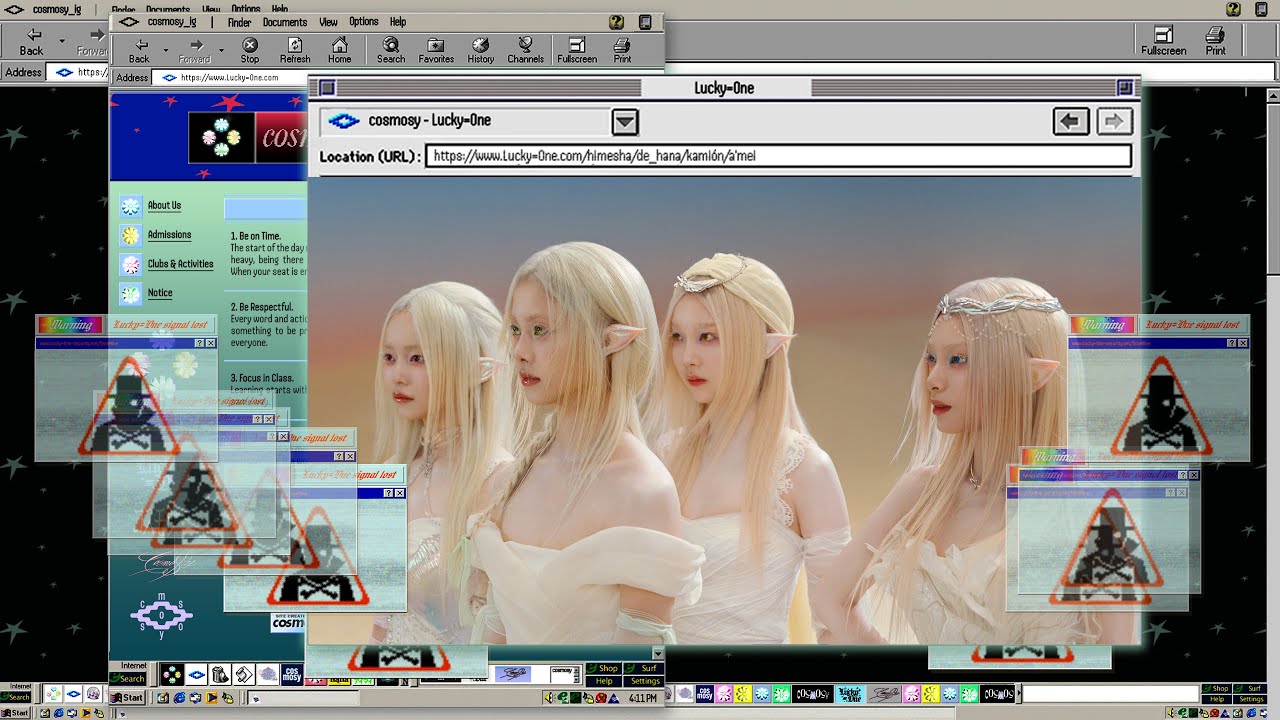Viewport: 1280px width, 720px height.
Task: Click the trash can icon in front window taskbar
Action: coord(220,674)
